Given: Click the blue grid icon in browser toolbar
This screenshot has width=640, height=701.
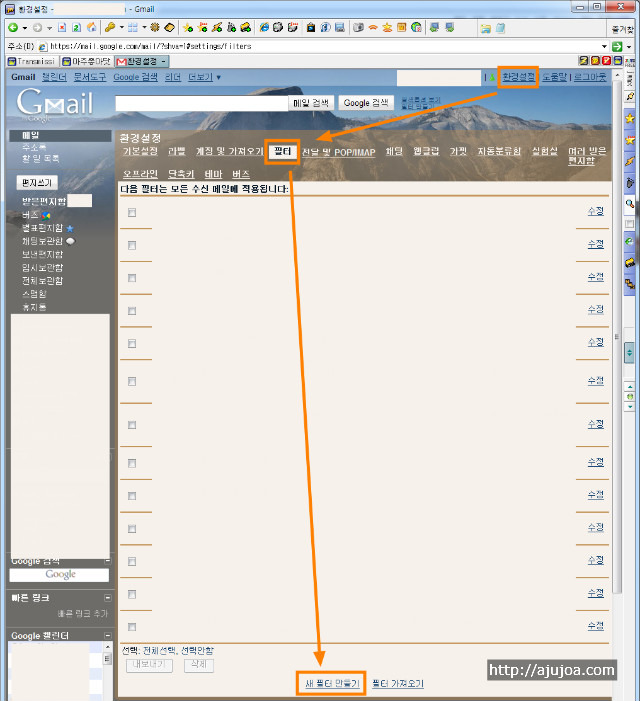Looking at the screenshot, I should [x=133, y=28].
